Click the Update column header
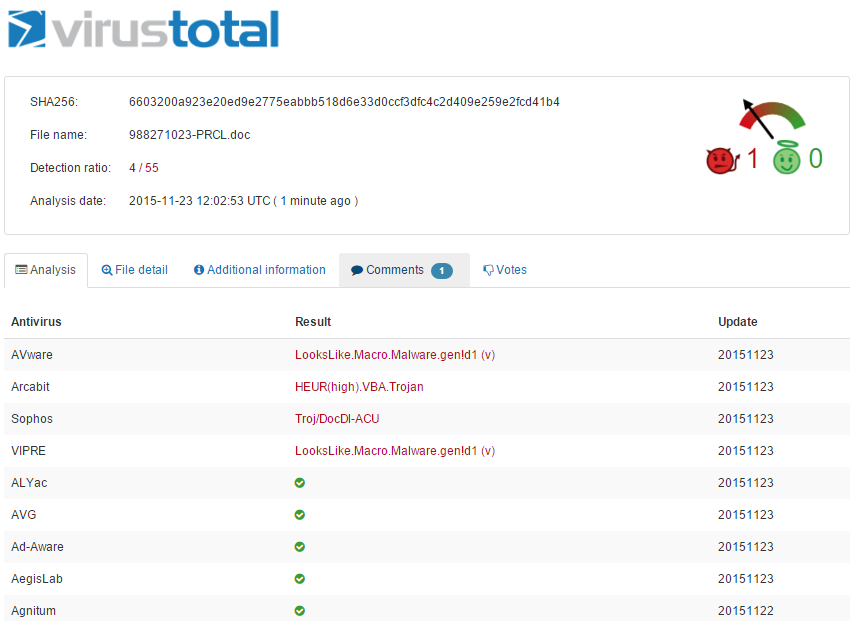The height and width of the screenshot is (621, 860). pos(738,322)
